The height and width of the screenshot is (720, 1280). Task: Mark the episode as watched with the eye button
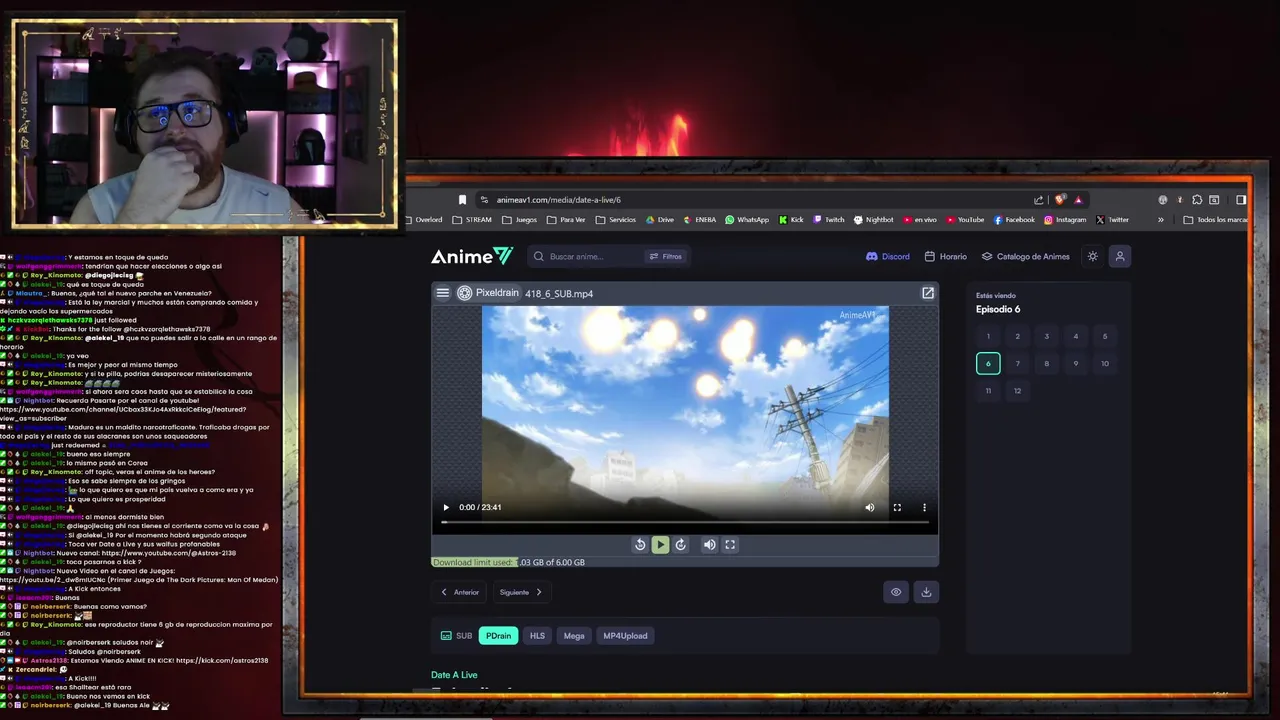(x=896, y=592)
